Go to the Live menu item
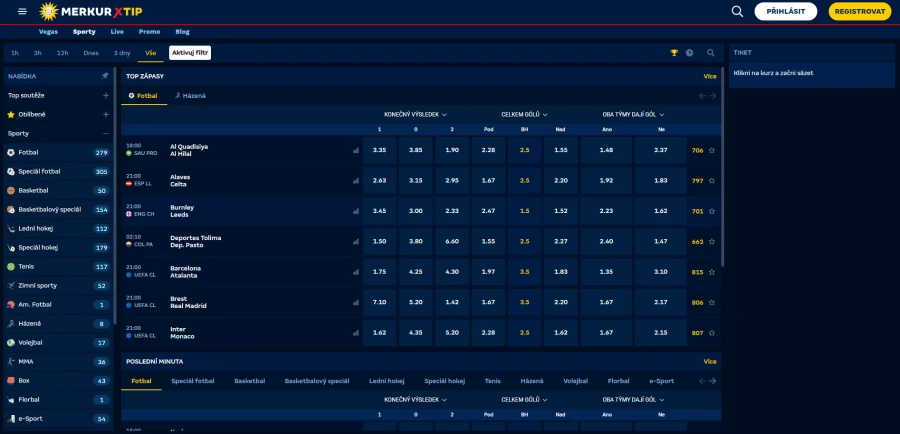Screen dimensions: 900x434 [x=117, y=32]
